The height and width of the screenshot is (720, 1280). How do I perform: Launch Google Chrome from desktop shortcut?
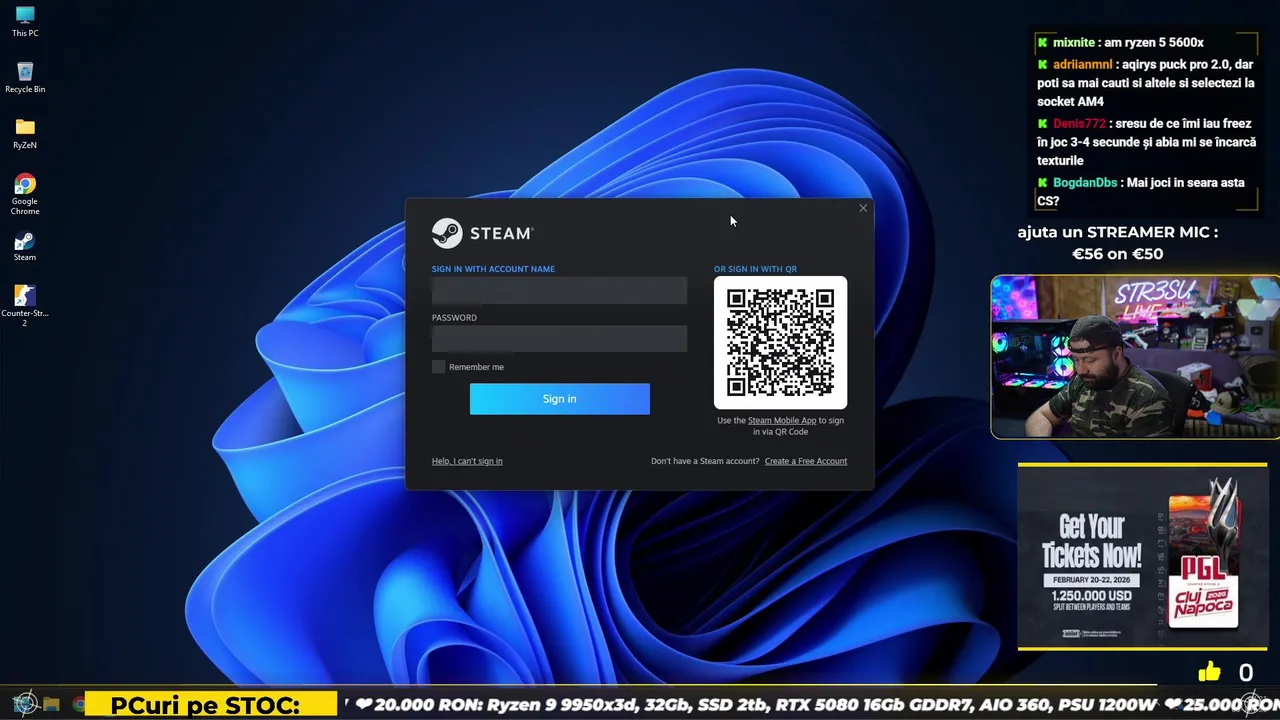point(25,194)
